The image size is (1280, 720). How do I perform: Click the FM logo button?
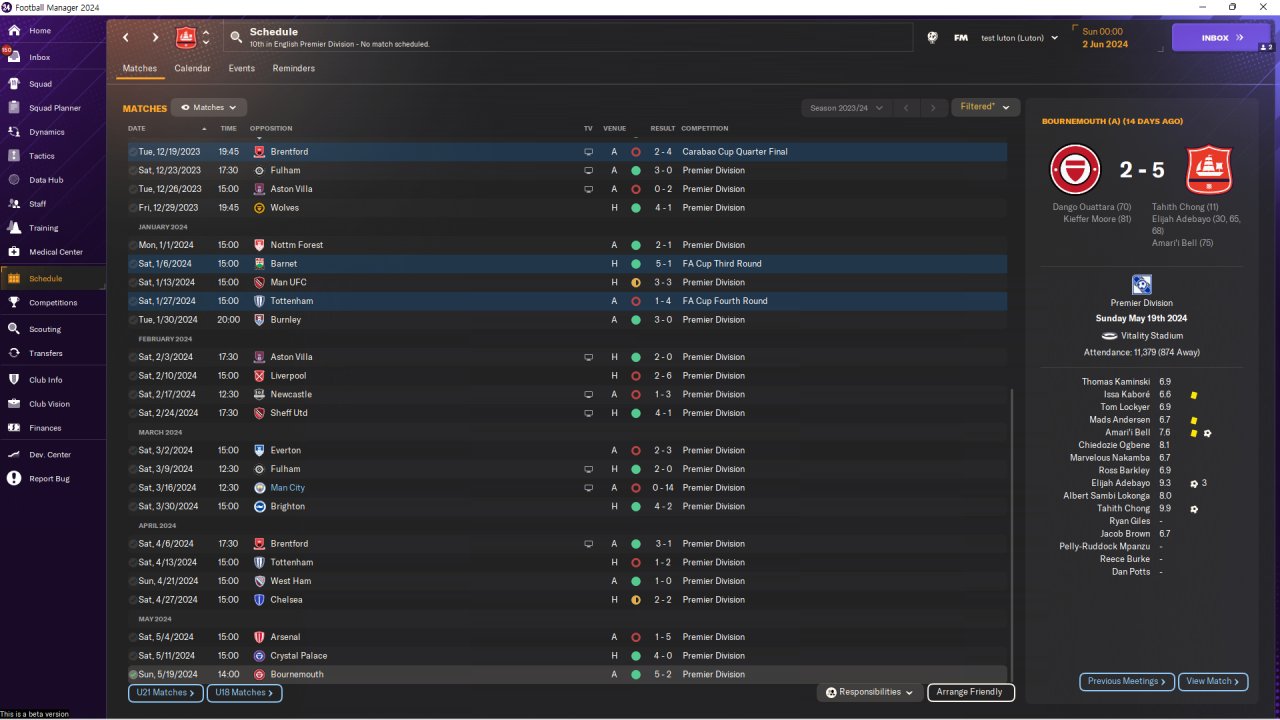[x=961, y=38]
